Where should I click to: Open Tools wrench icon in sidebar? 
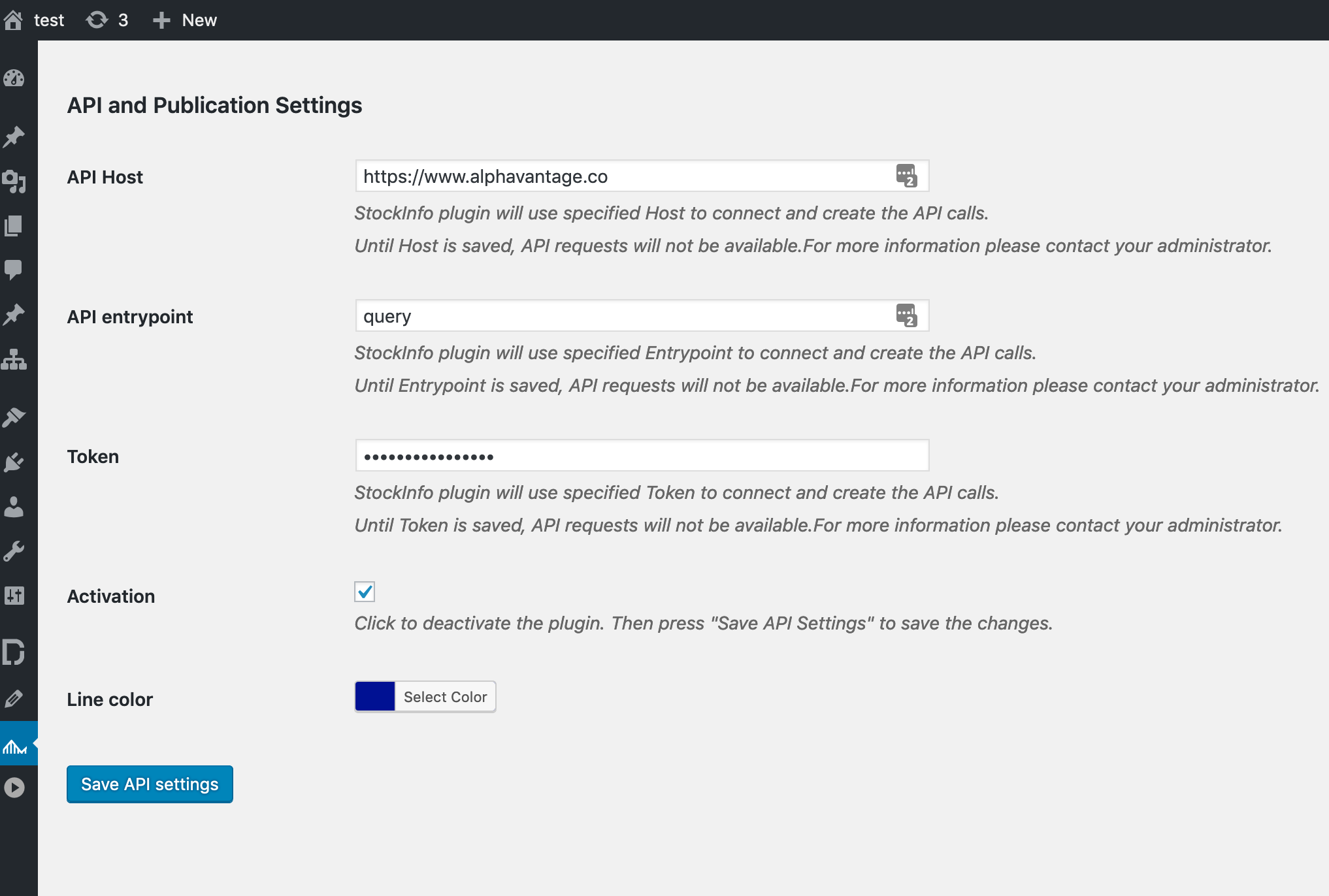click(x=14, y=551)
